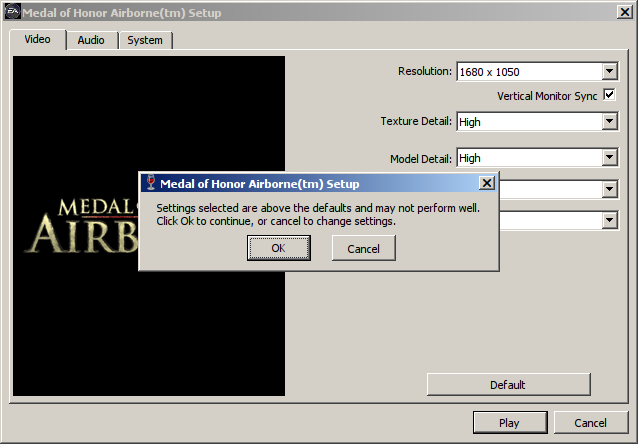Click the EA logo icon in setup title bar
638x444 pixels.
pos(12,12)
